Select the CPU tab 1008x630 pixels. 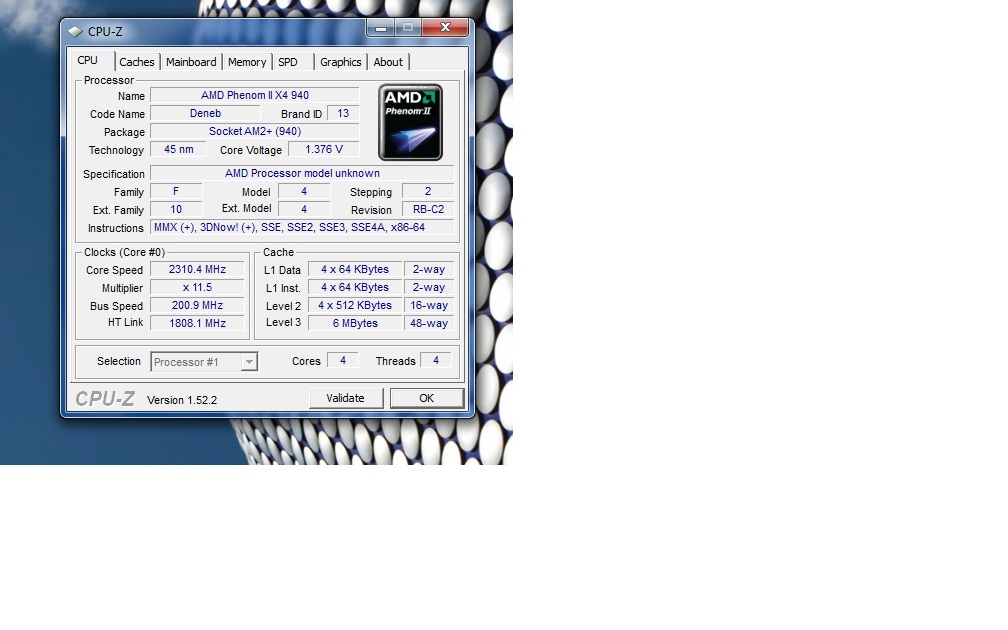click(x=87, y=60)
